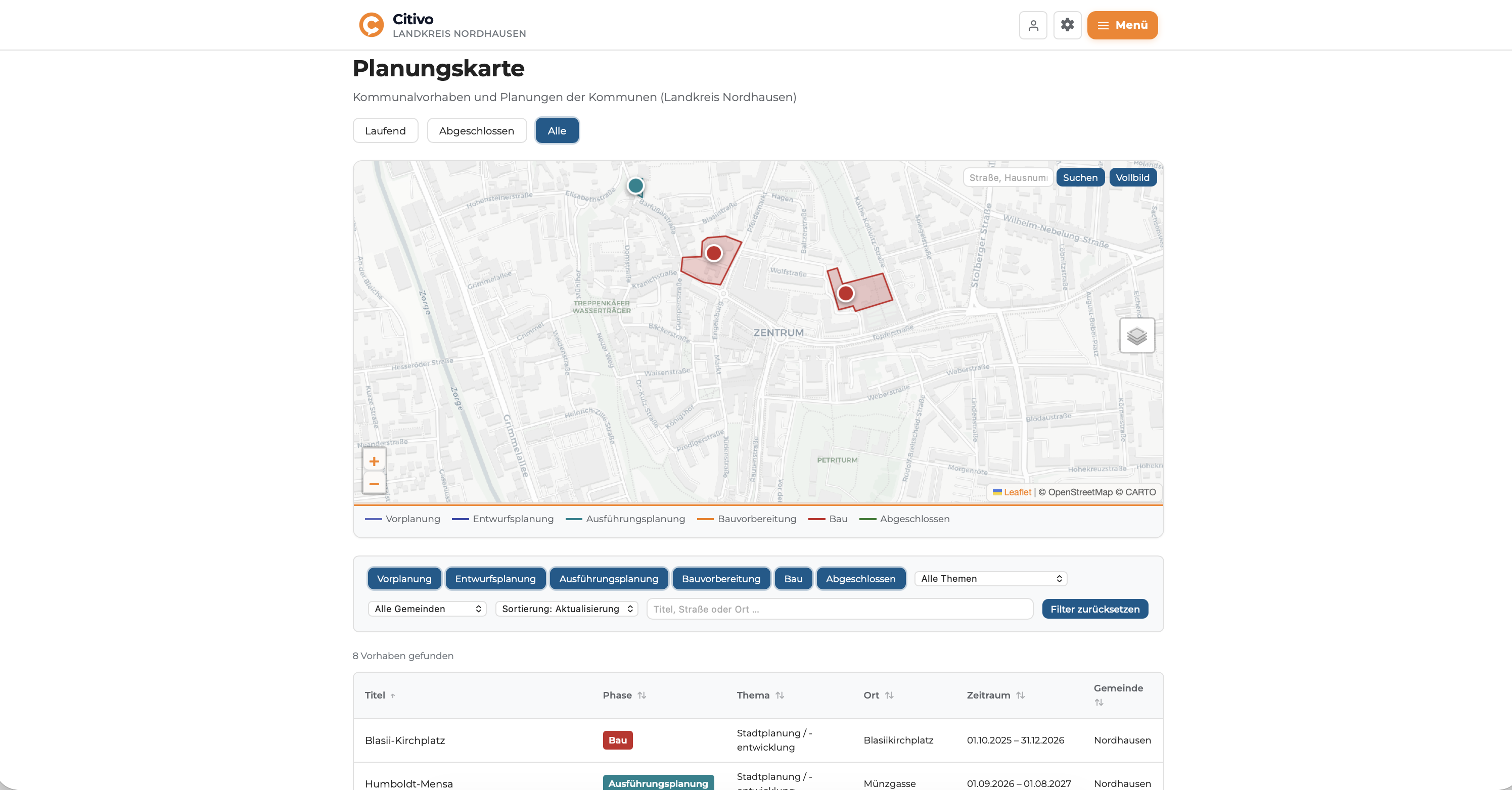
Task: Open the Alle Themen dropdown
Action: tap(990, 578)
